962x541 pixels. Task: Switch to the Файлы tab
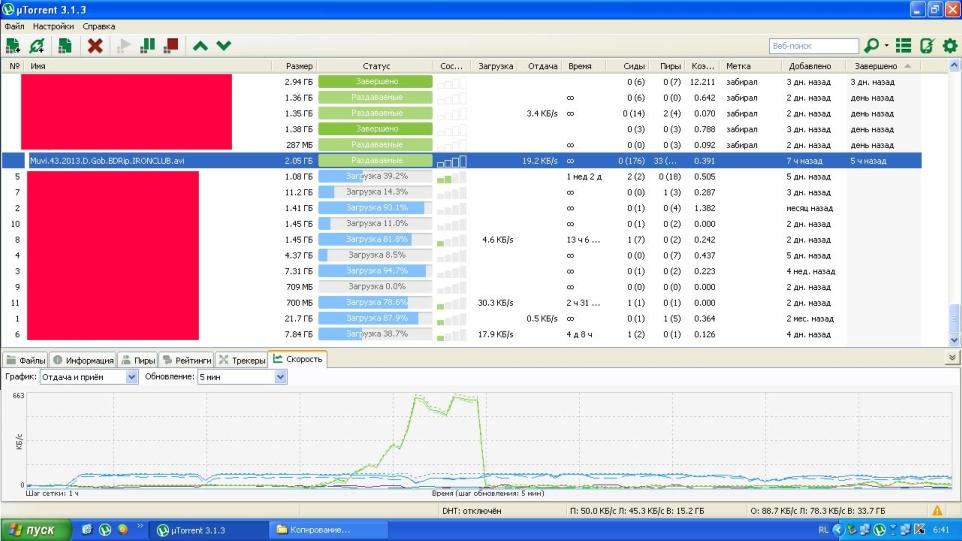[x=26, y=360]
